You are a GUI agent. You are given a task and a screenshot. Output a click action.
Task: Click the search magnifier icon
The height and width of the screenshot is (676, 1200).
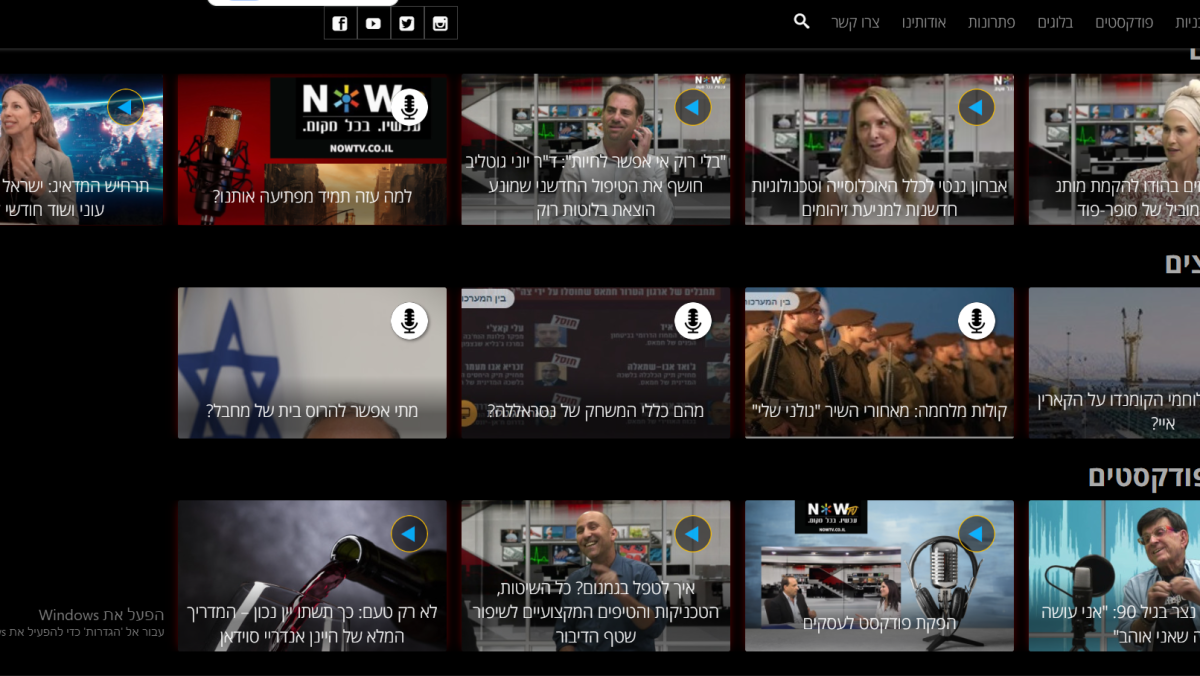(x=801, y=21)
